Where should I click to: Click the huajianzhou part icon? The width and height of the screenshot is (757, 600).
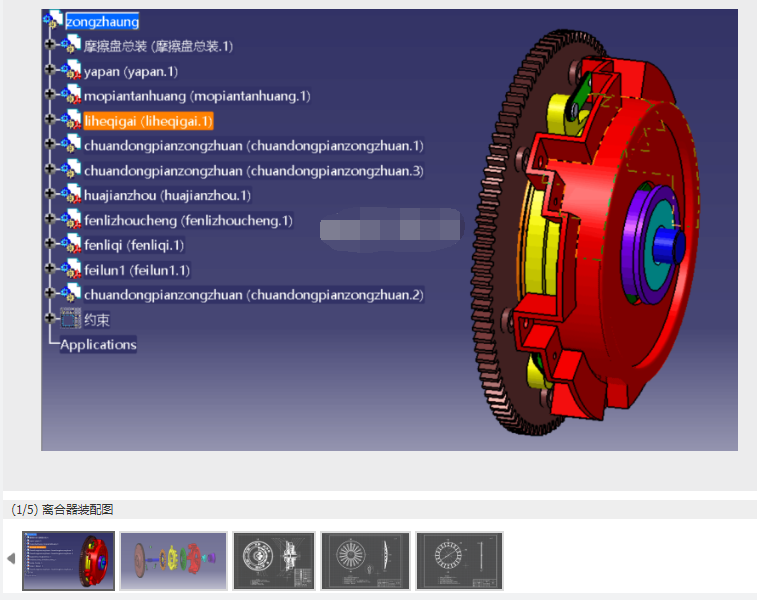[x=71, y=194]
